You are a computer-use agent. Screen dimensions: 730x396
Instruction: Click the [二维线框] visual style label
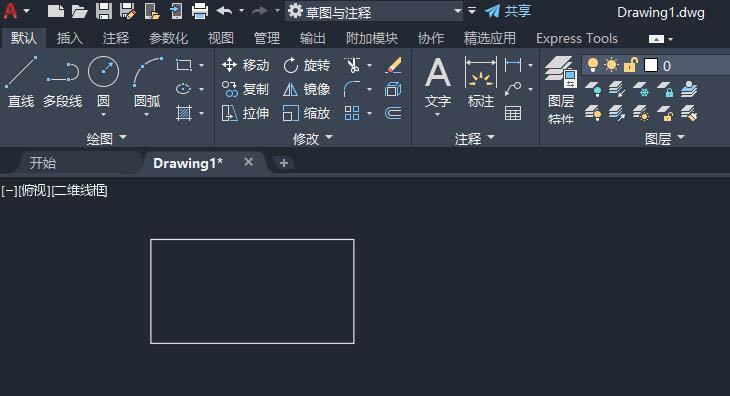click(80, 190)
